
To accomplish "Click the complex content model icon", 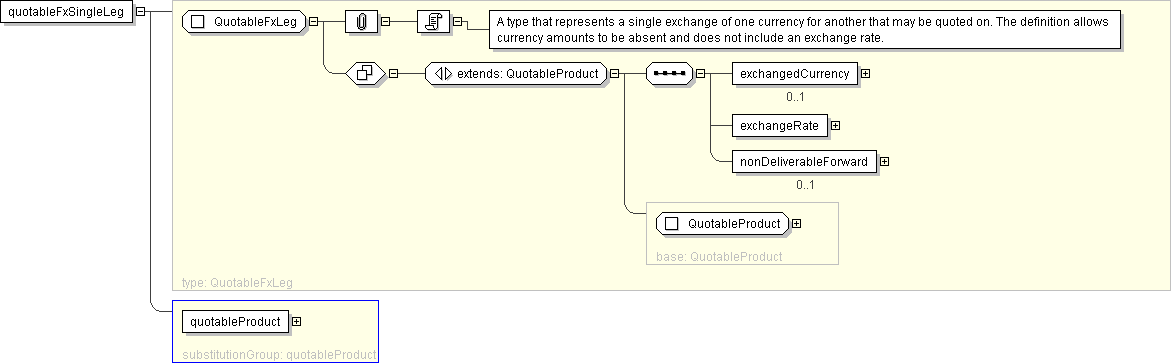I will point(366,73).
